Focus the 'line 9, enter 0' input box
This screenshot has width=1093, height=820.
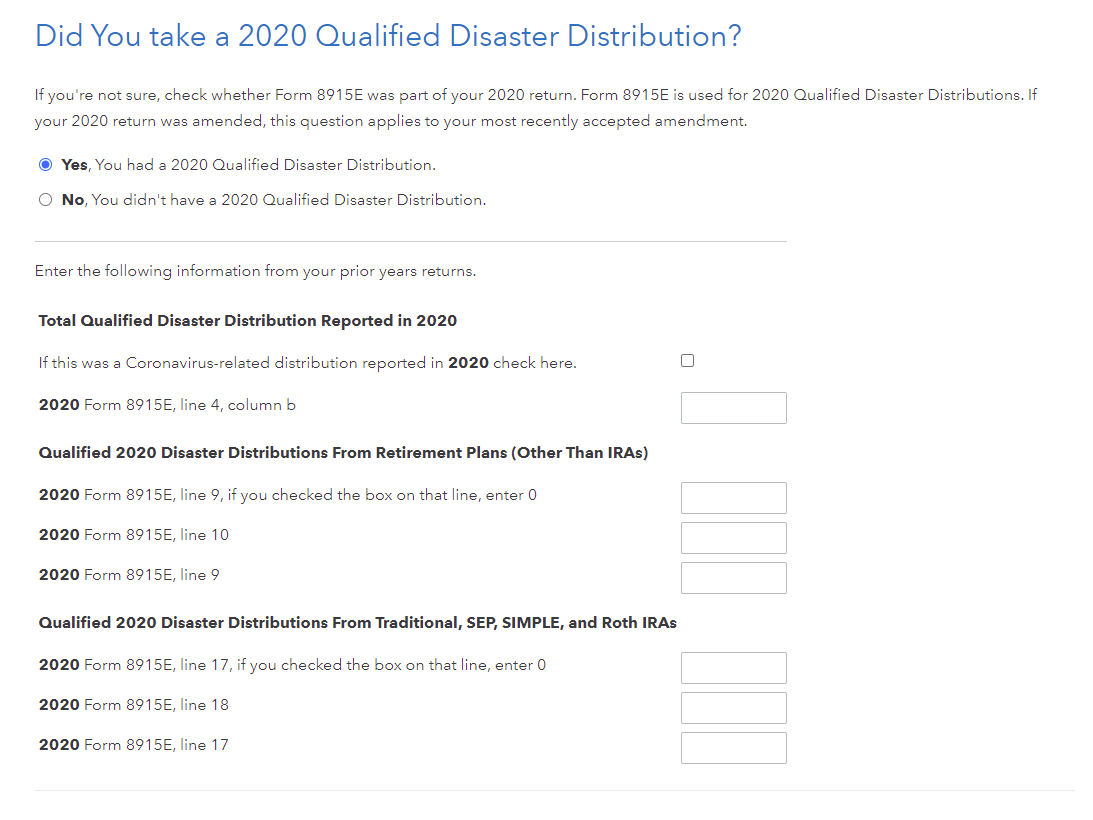tap(733, 498)
